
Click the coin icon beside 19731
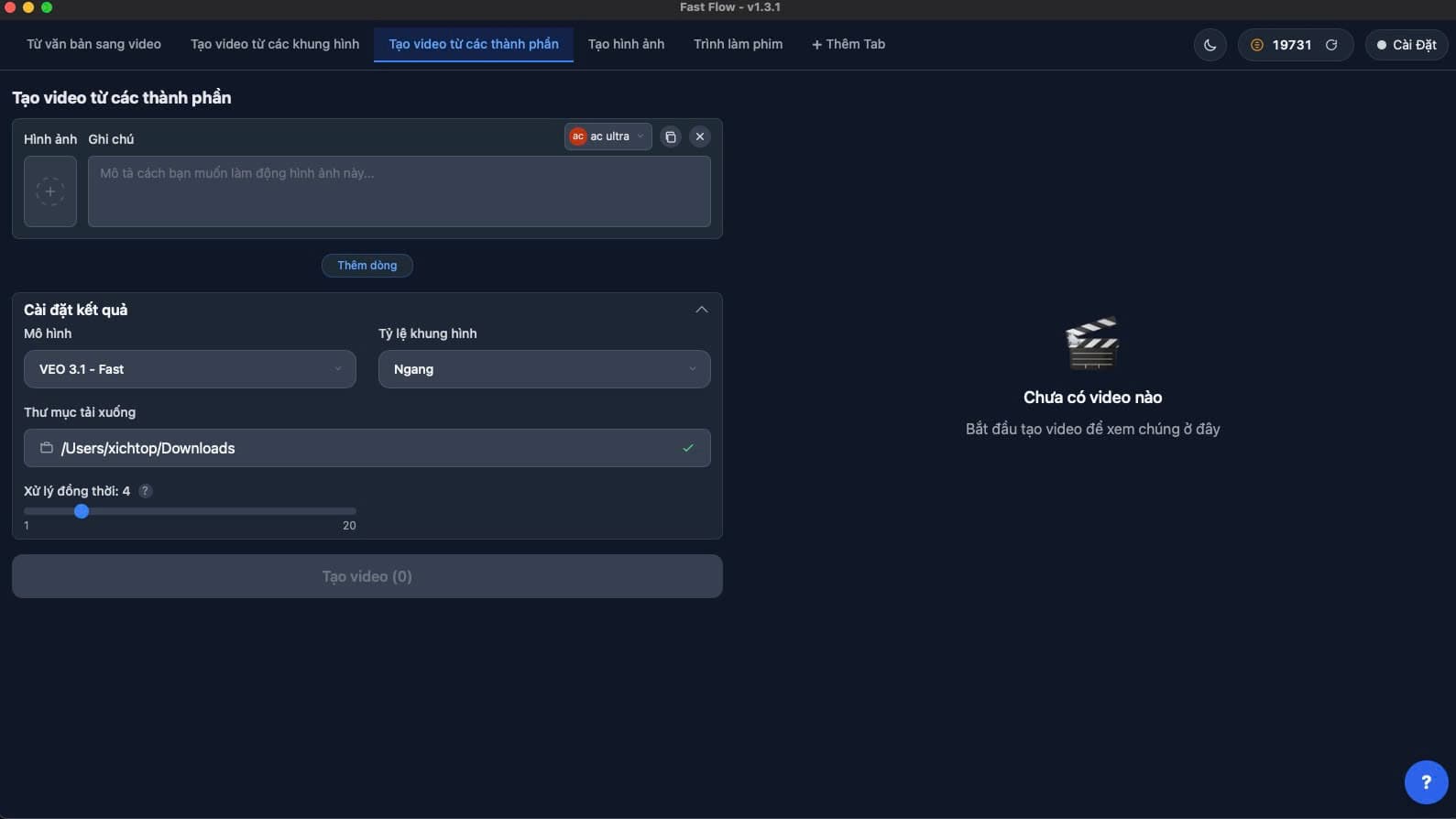[1257, 45]
